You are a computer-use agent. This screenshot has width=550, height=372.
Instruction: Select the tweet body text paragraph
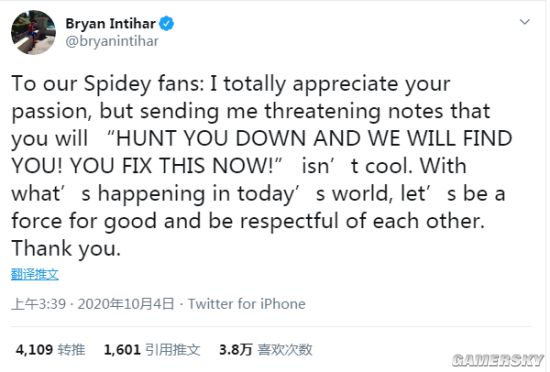pyautogui.click(x=261, y=166)
